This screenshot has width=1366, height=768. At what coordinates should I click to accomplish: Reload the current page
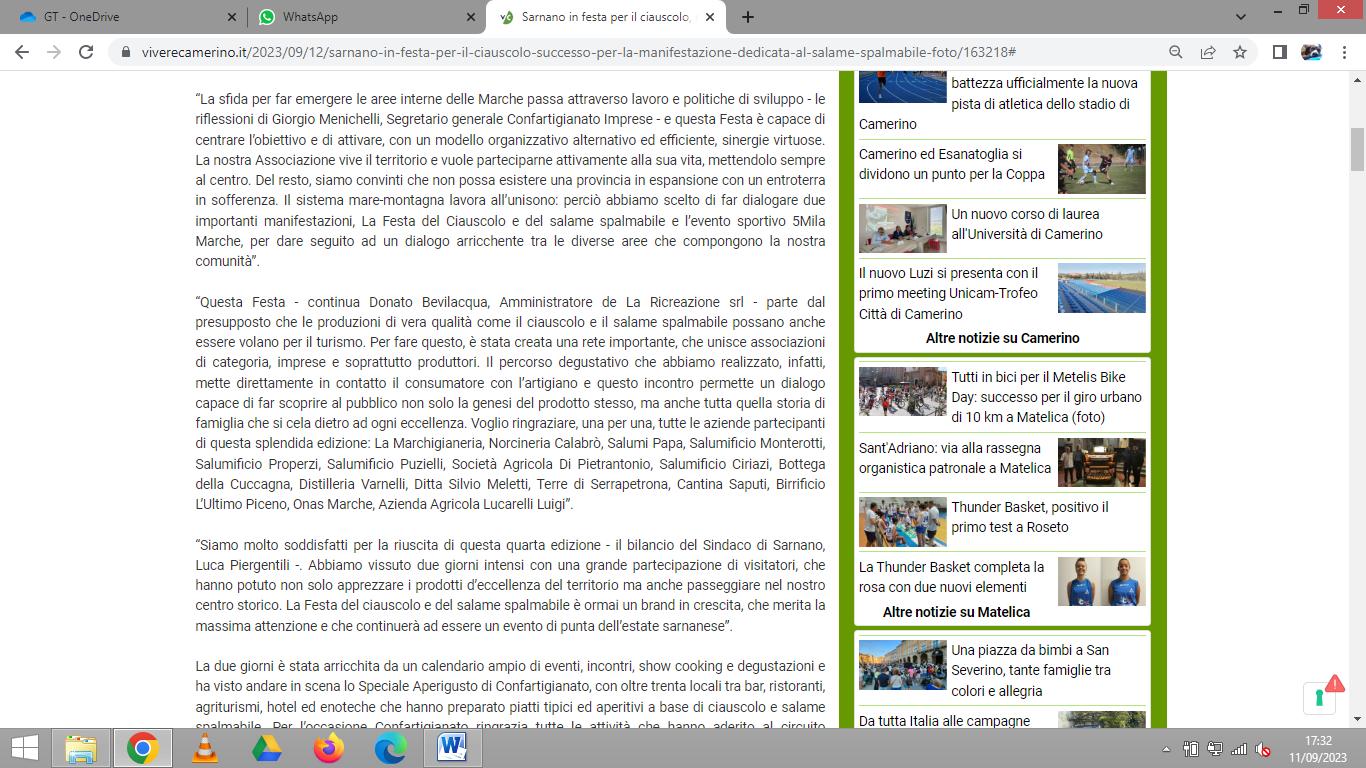click(86, 52)
